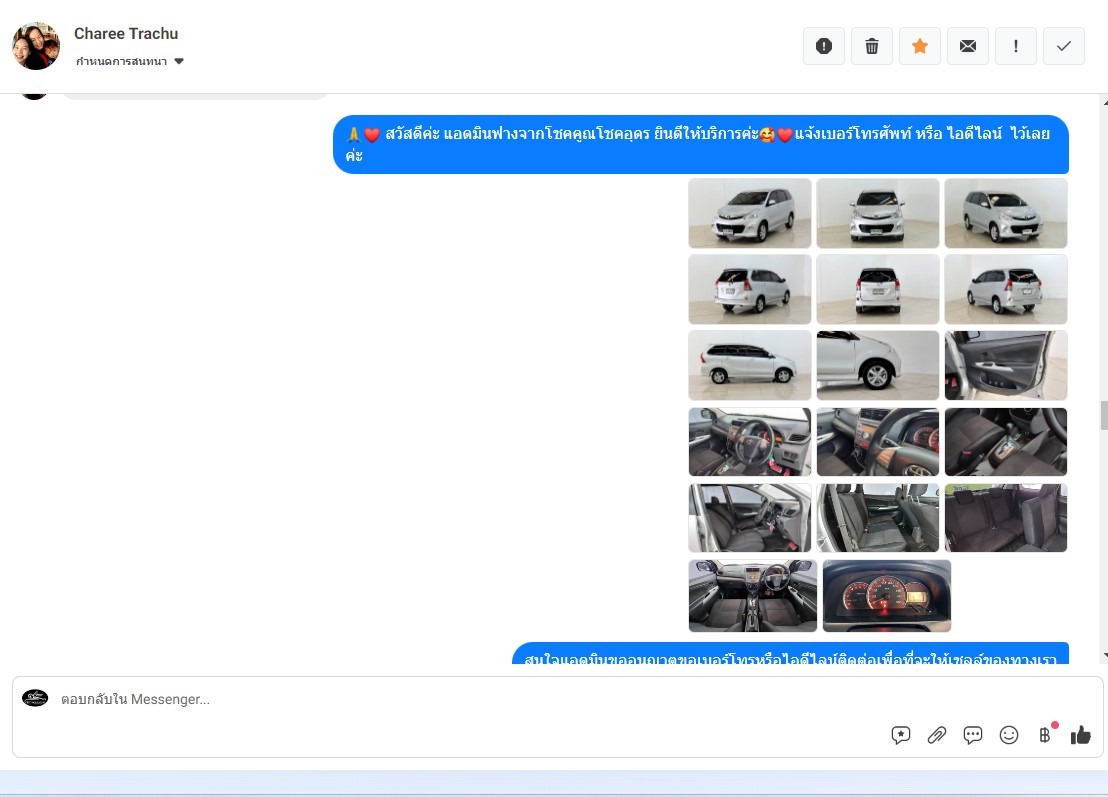Open the emoji picker

tap(1009, 735)
